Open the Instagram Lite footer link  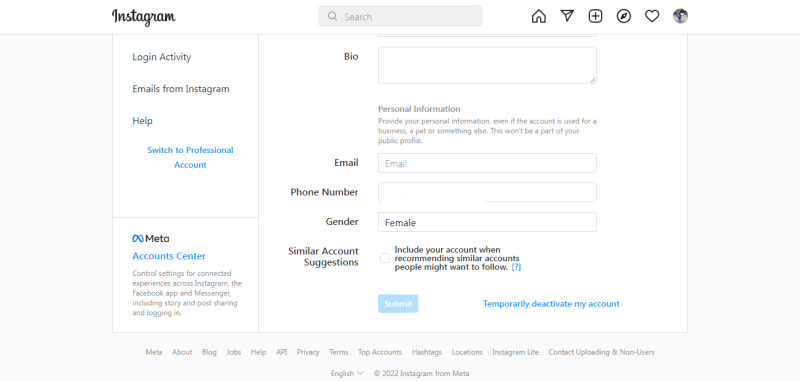[x=515, y=352]
